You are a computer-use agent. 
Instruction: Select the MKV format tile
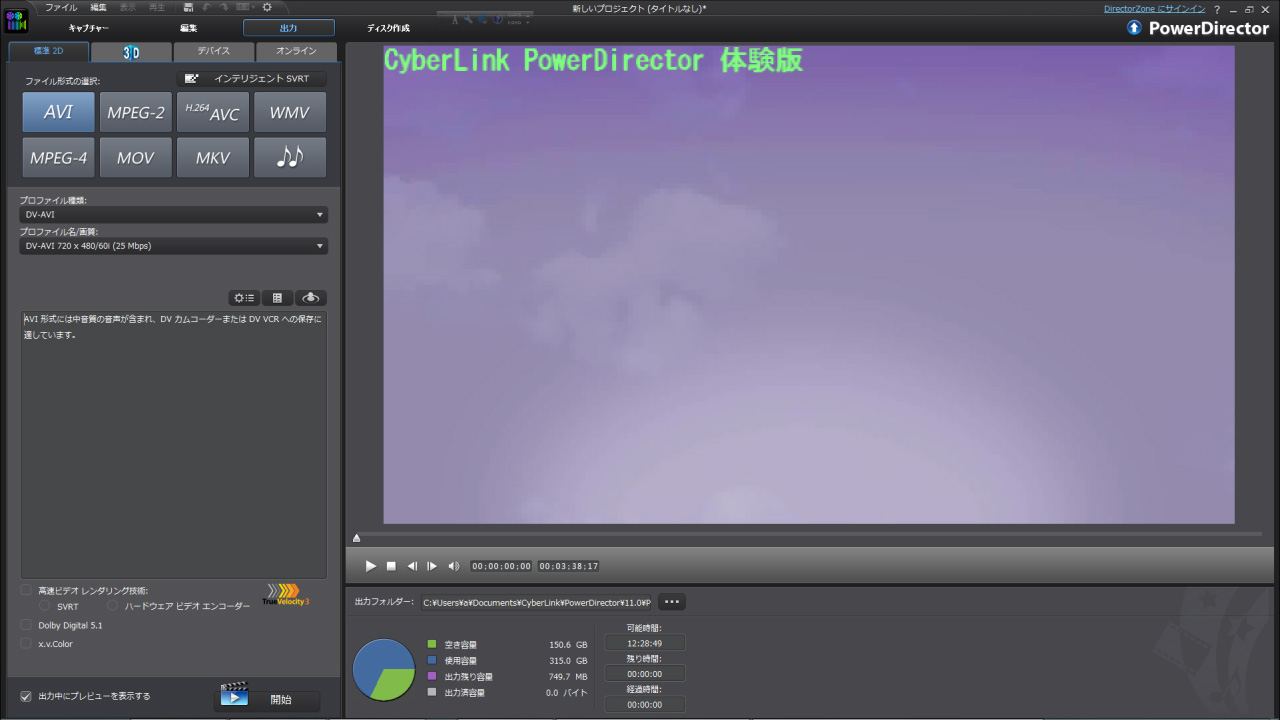[213, 158]
